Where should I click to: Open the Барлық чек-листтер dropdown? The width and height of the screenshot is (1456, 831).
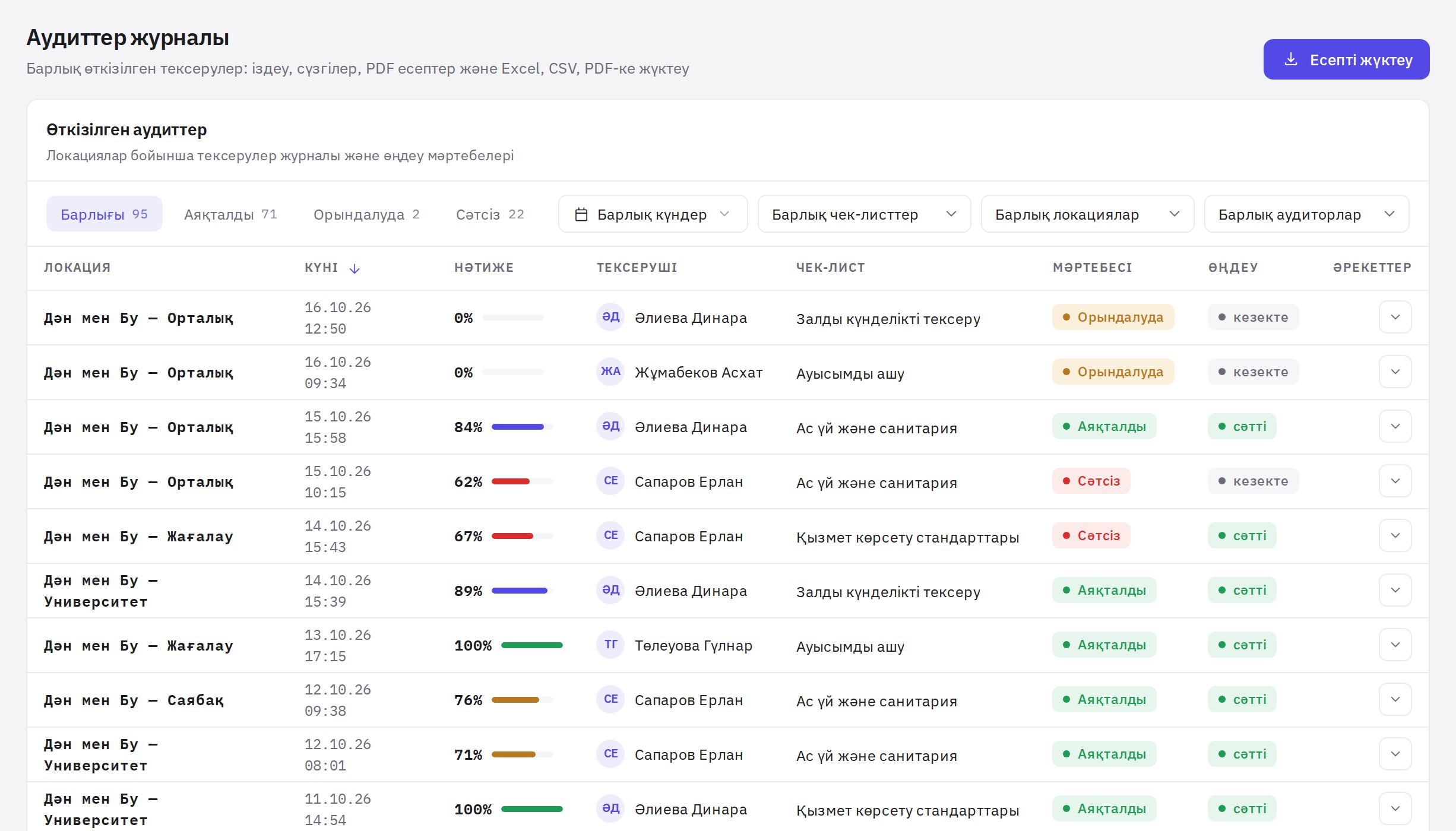(x=864, y=214)
